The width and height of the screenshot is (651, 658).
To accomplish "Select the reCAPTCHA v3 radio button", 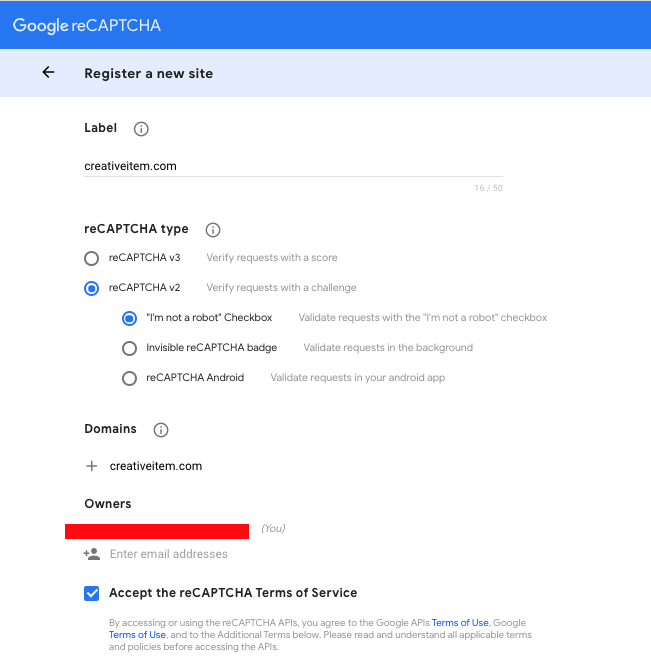I will (92, 258).
